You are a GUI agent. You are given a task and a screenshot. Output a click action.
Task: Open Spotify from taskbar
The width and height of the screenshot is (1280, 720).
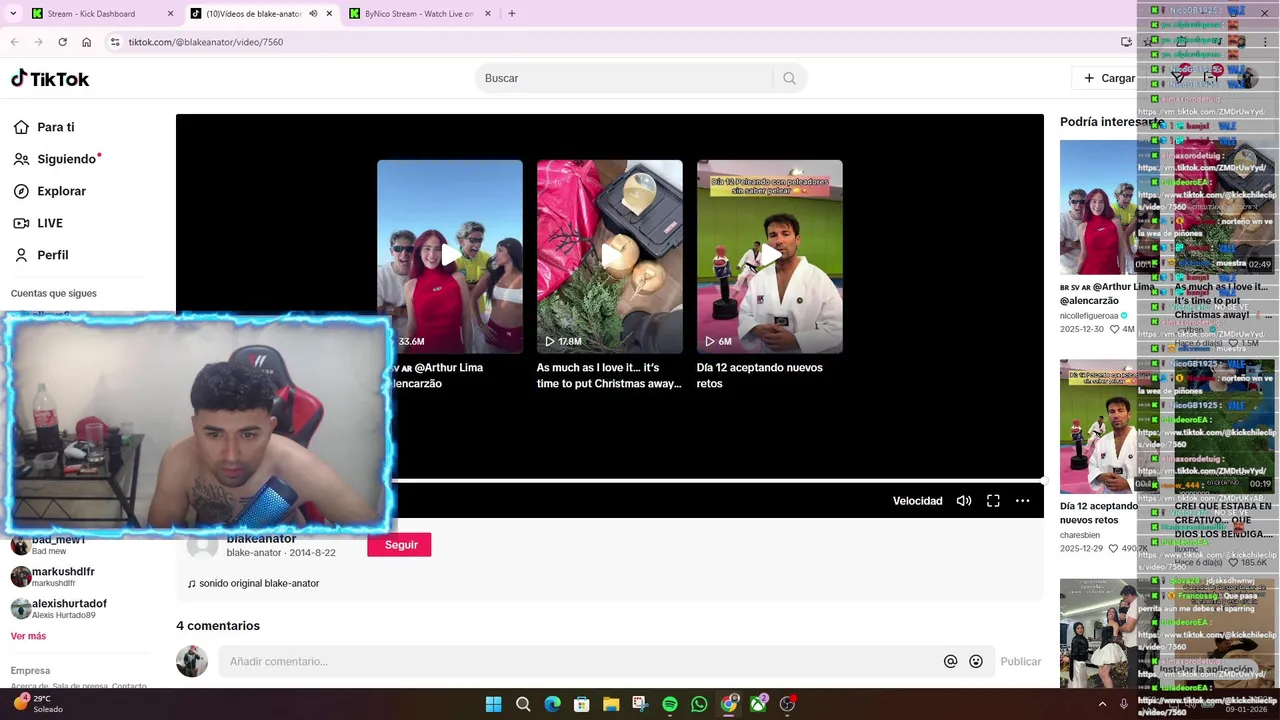(x=670, y=704)
